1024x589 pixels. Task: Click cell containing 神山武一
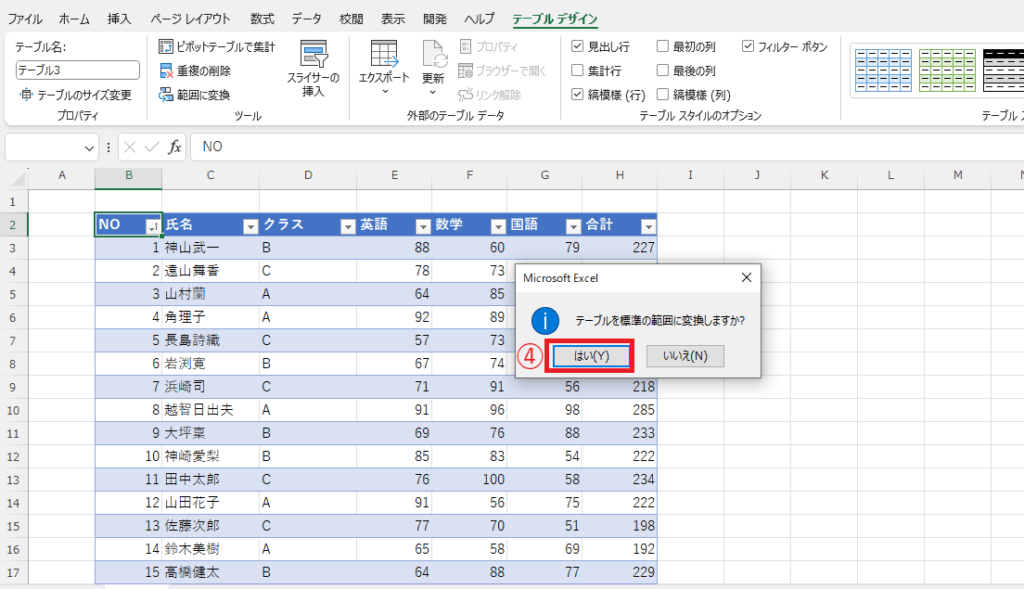pos(210,247)
